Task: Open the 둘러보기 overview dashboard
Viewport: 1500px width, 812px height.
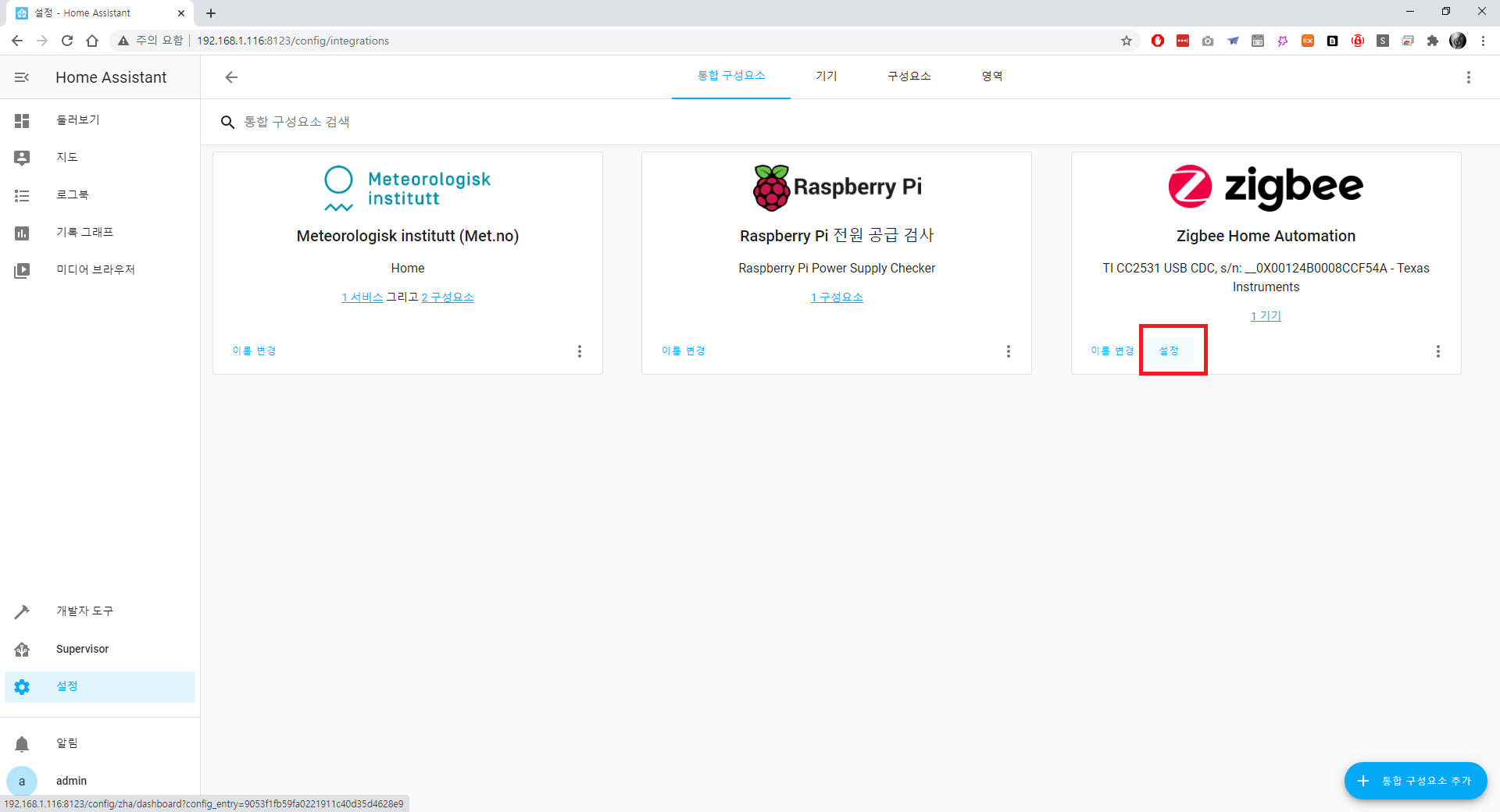Action: (100, 120)
